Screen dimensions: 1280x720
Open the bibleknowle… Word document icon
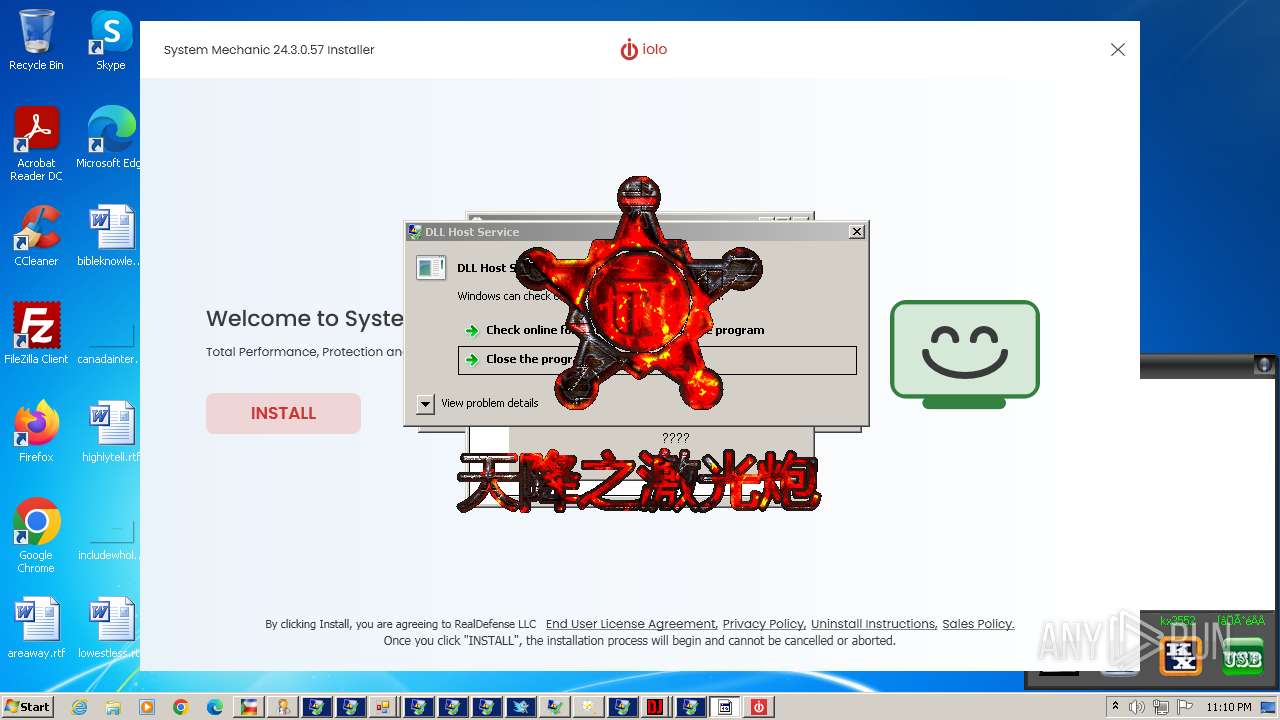tap(110, 236)
